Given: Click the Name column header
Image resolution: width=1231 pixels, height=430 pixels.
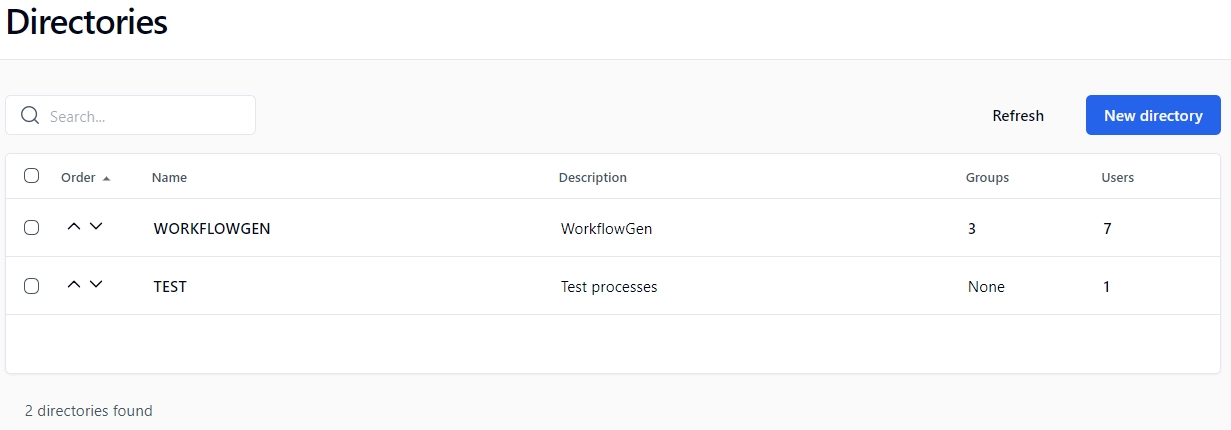Looking at the screenshot, I should click(169, 178).
